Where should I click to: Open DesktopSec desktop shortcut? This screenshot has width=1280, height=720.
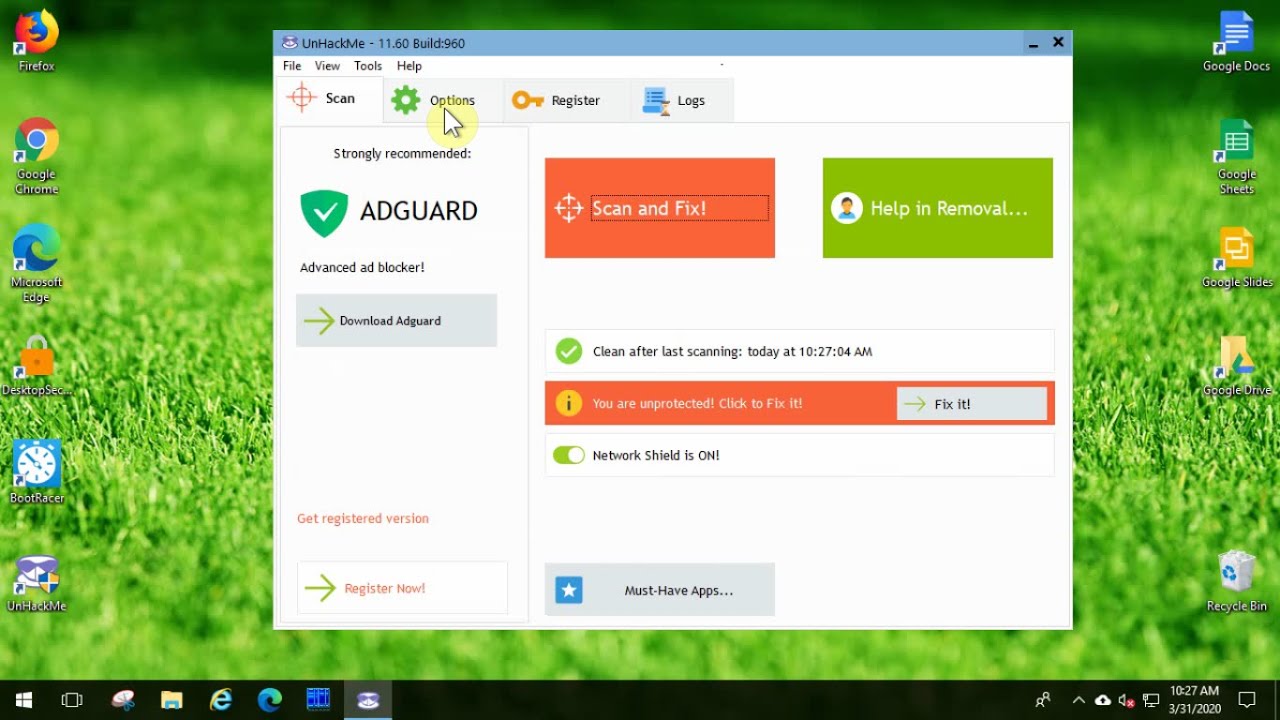point(36,367)
